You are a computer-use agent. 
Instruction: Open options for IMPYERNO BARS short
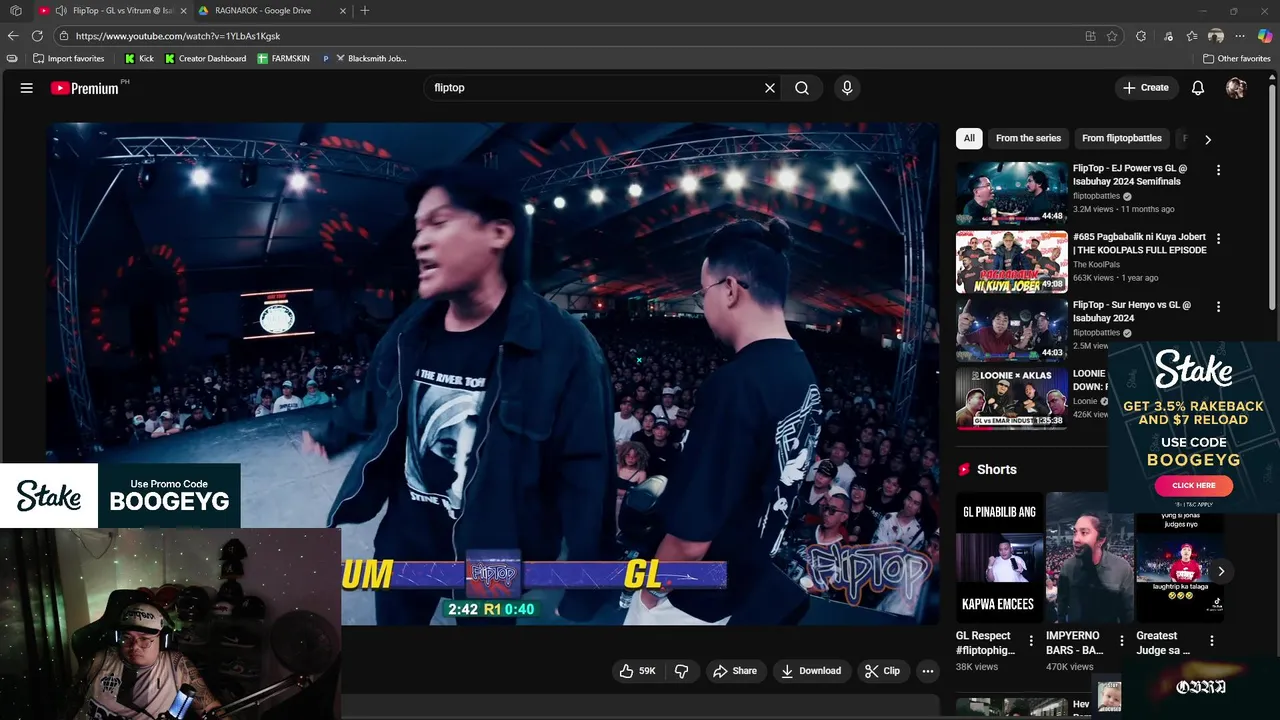1121,641
